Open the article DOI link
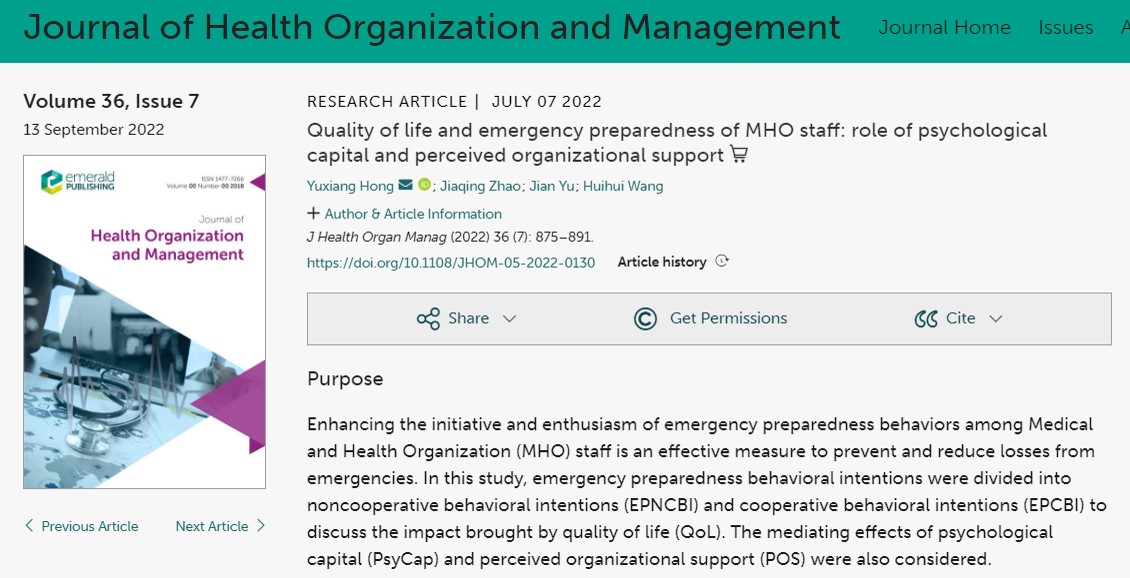Image resolution: width=1130 pixels, height=578 pixels. click(x=451, y=263)
